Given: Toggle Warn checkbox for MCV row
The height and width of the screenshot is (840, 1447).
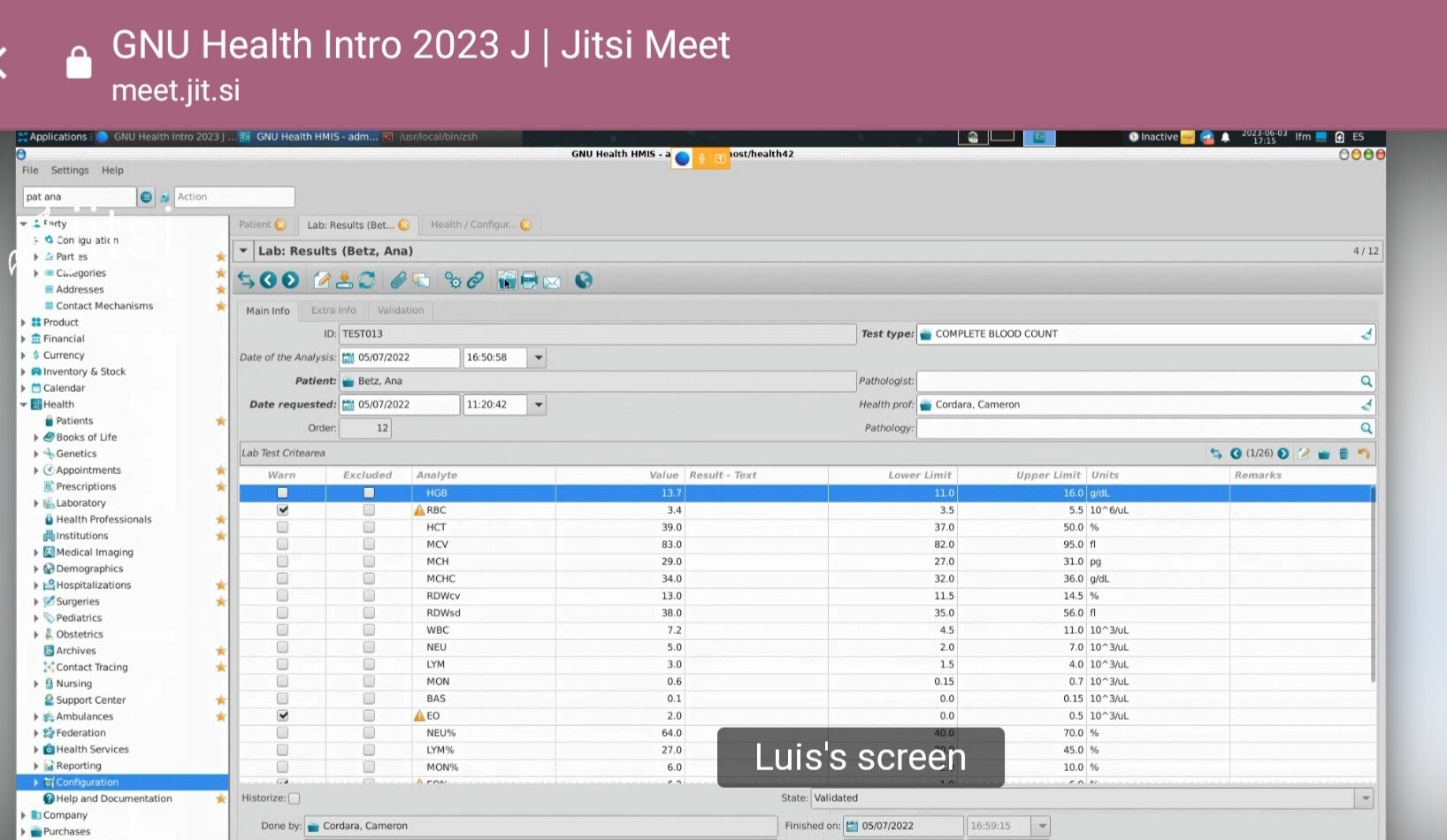Looking at the screenshot, I should pyautogui.click(x=282, y=544).
